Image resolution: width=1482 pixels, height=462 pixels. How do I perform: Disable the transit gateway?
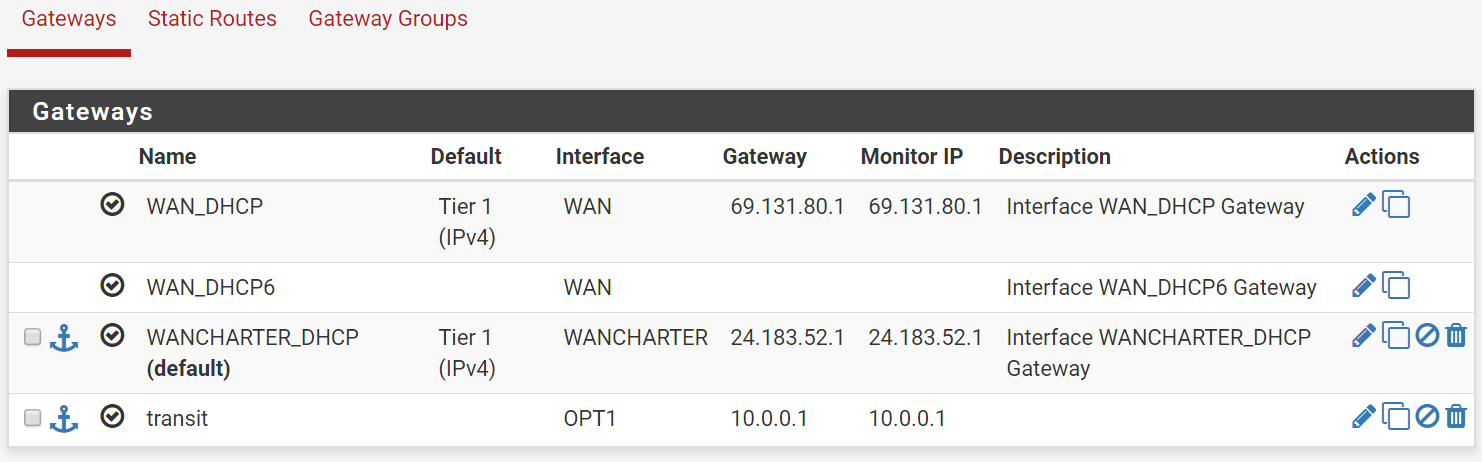point(1427,416)
